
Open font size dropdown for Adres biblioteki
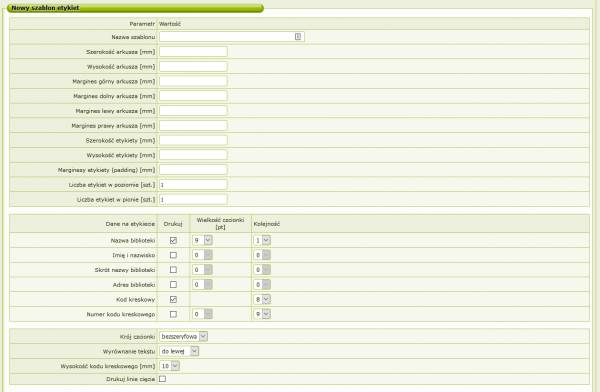pyautogui.click(x=202, y=284)
